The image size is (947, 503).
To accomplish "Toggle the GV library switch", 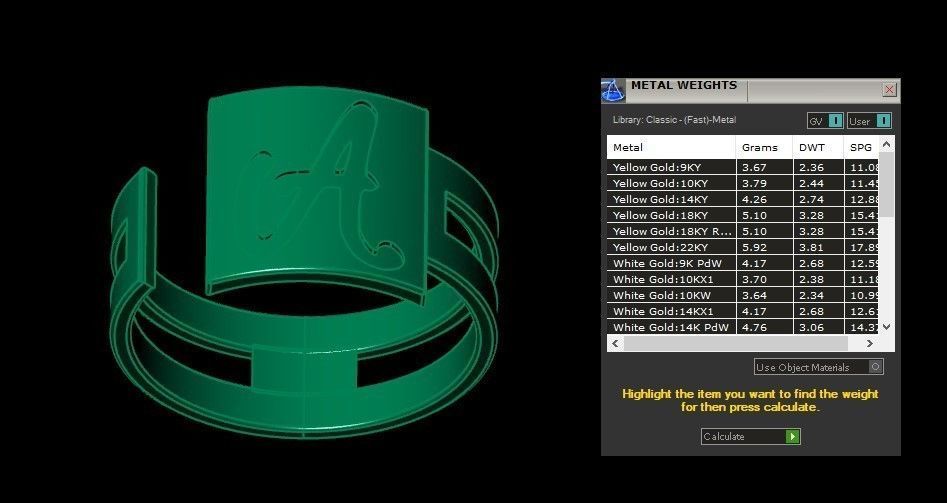I will point(825,121).
